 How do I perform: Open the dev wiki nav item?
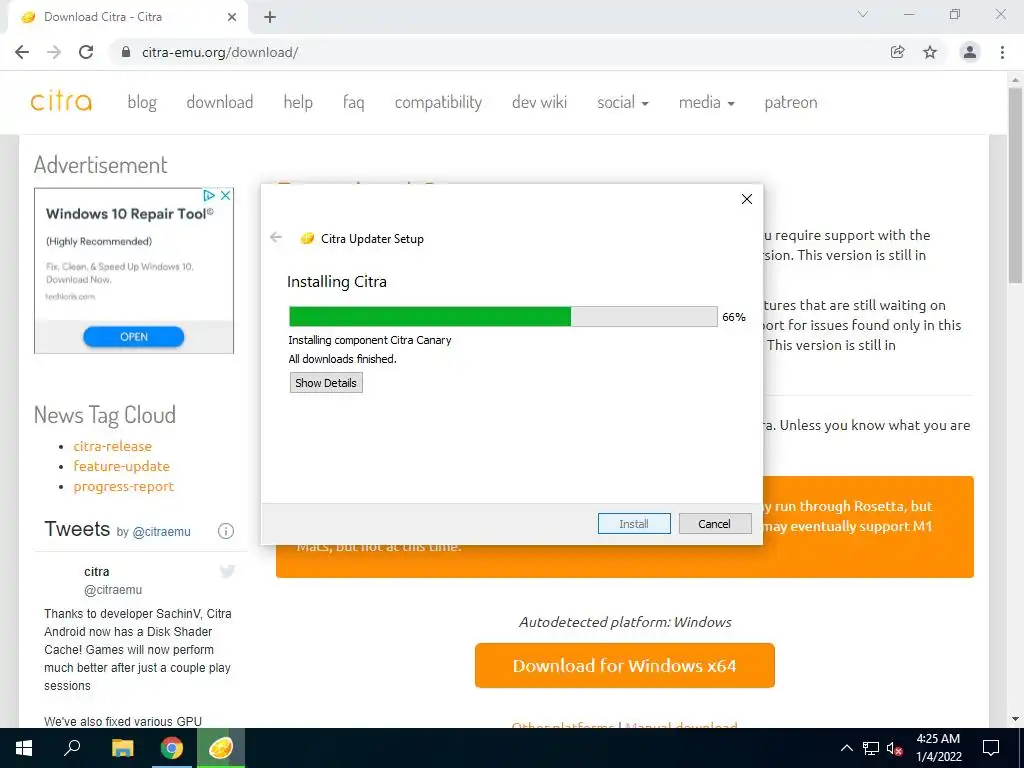coord(539,103)
